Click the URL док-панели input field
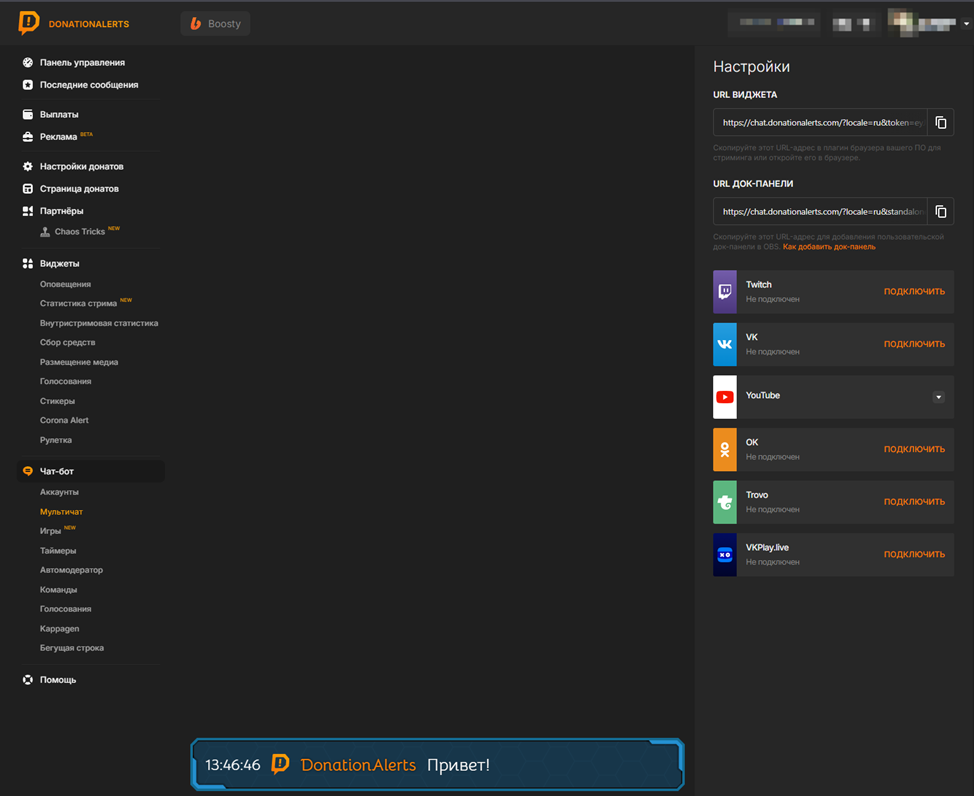Screen dimensions: 974x796 pyautogui.click(x=820, y=211)
